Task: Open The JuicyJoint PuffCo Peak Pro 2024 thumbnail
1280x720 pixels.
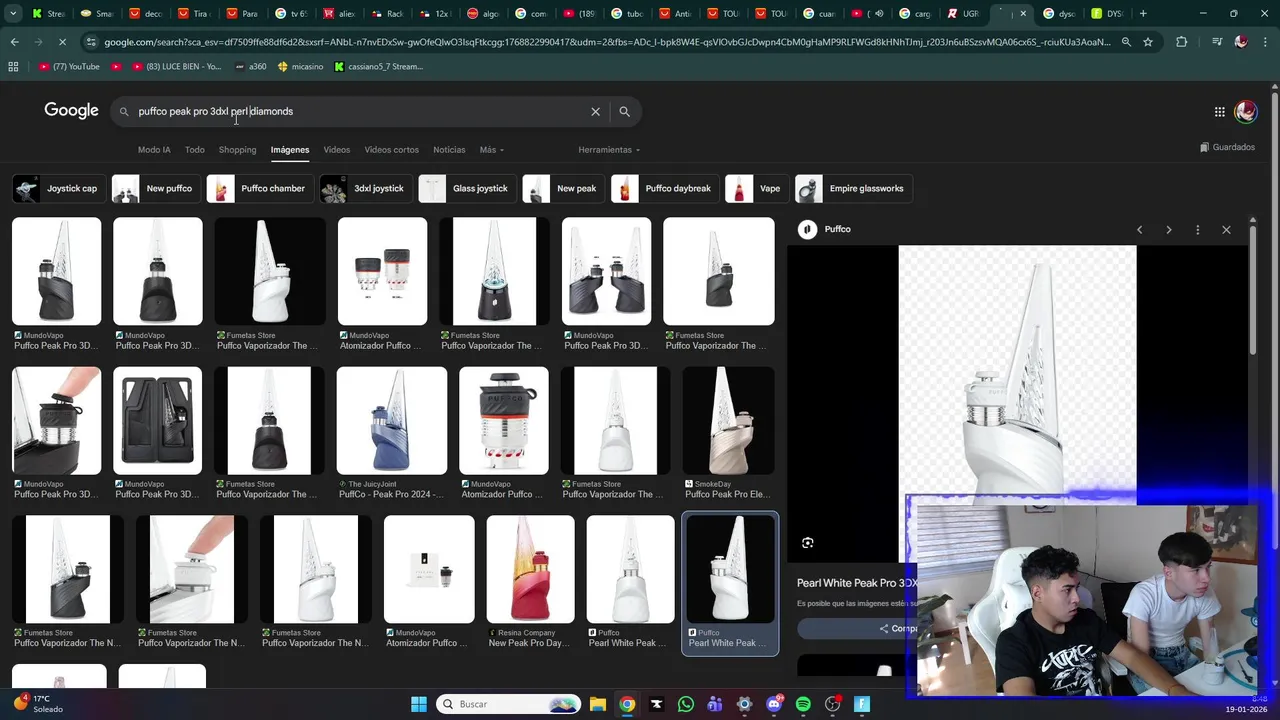Action: click(x=391, y=420)
